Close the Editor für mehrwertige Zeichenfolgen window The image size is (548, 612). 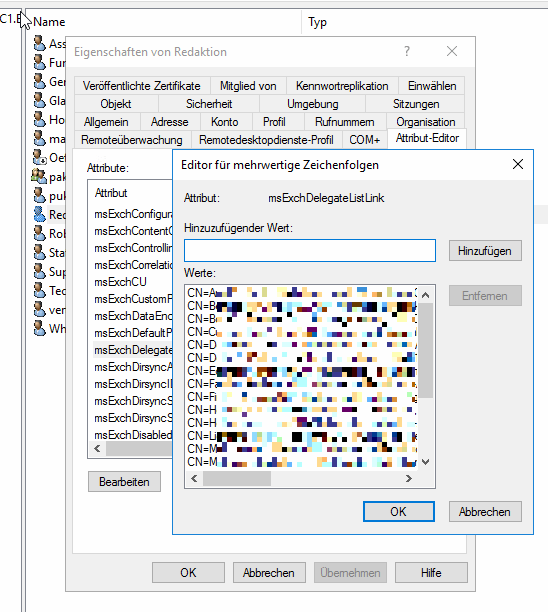pos(518,164)
